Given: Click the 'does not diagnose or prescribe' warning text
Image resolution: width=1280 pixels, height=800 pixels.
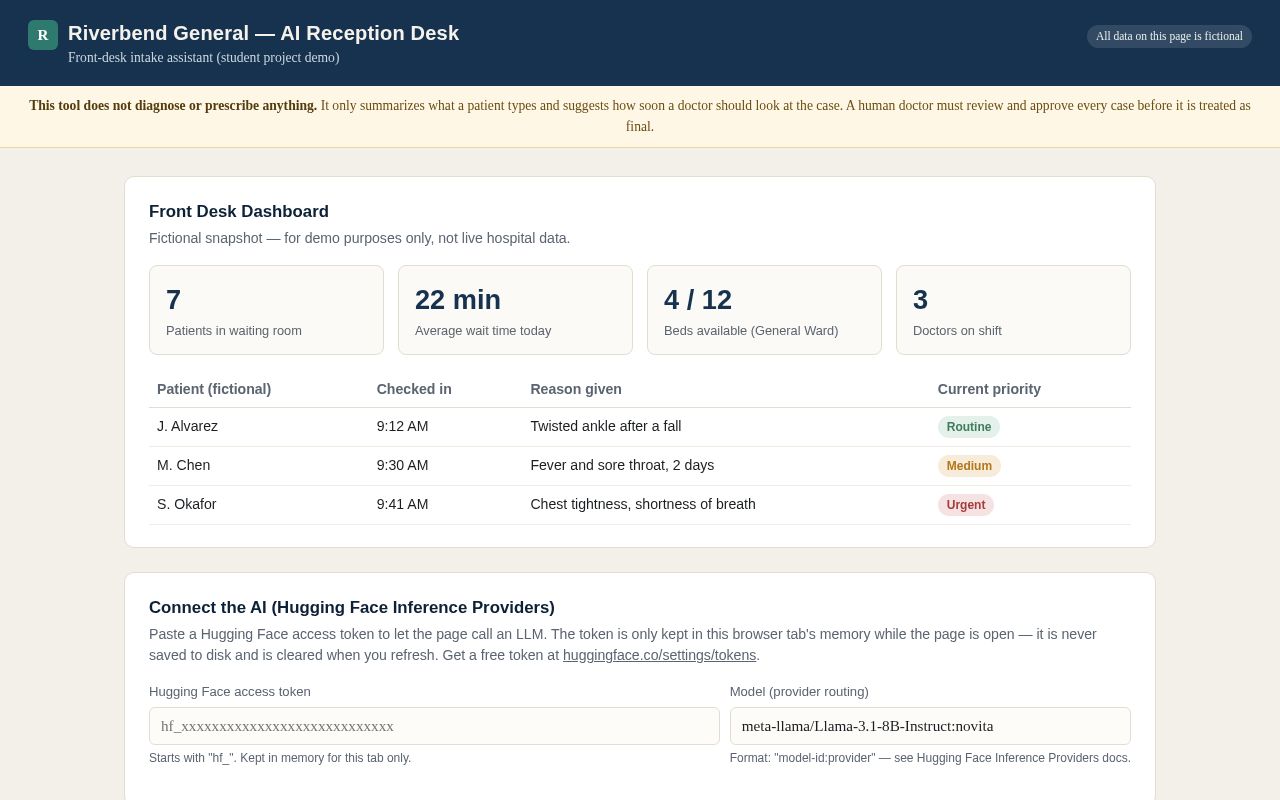Looking at the screenshot, I should [173, 106].
